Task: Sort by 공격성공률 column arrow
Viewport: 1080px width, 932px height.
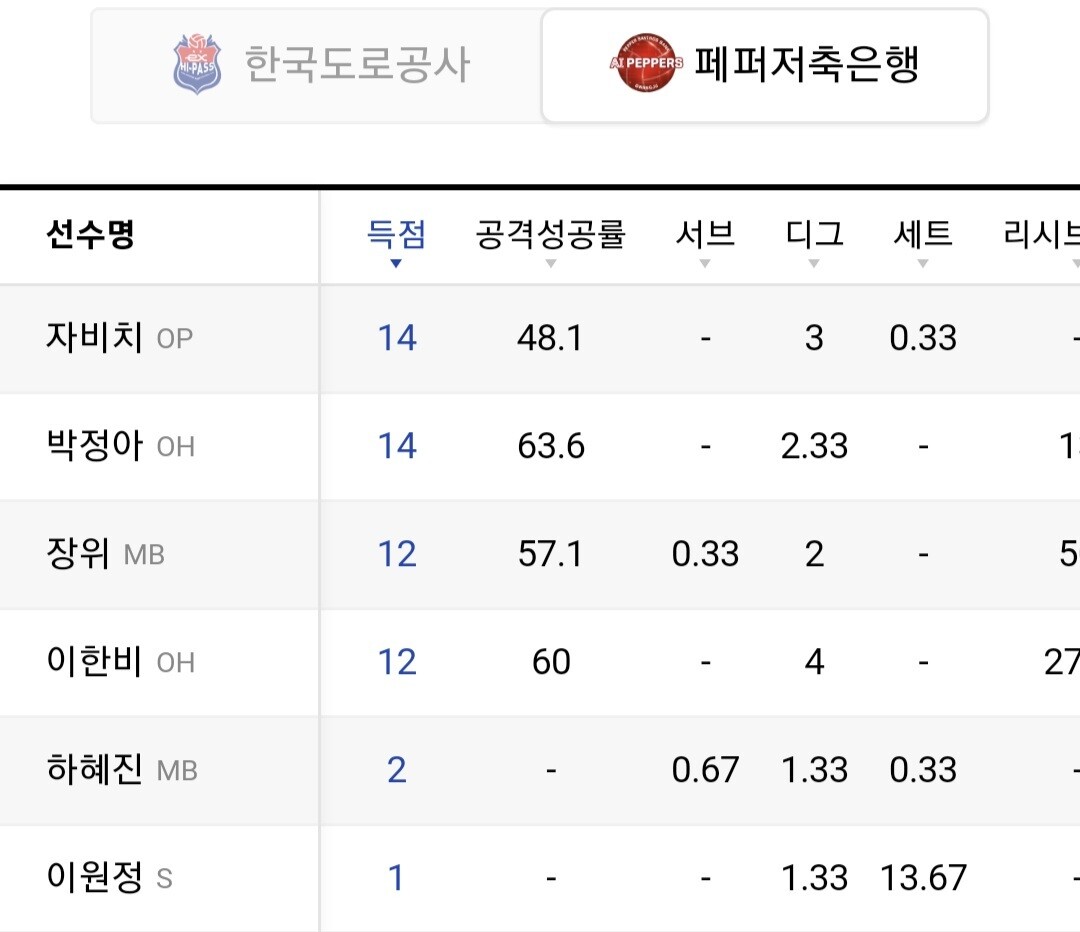Action: click(550, 263)
